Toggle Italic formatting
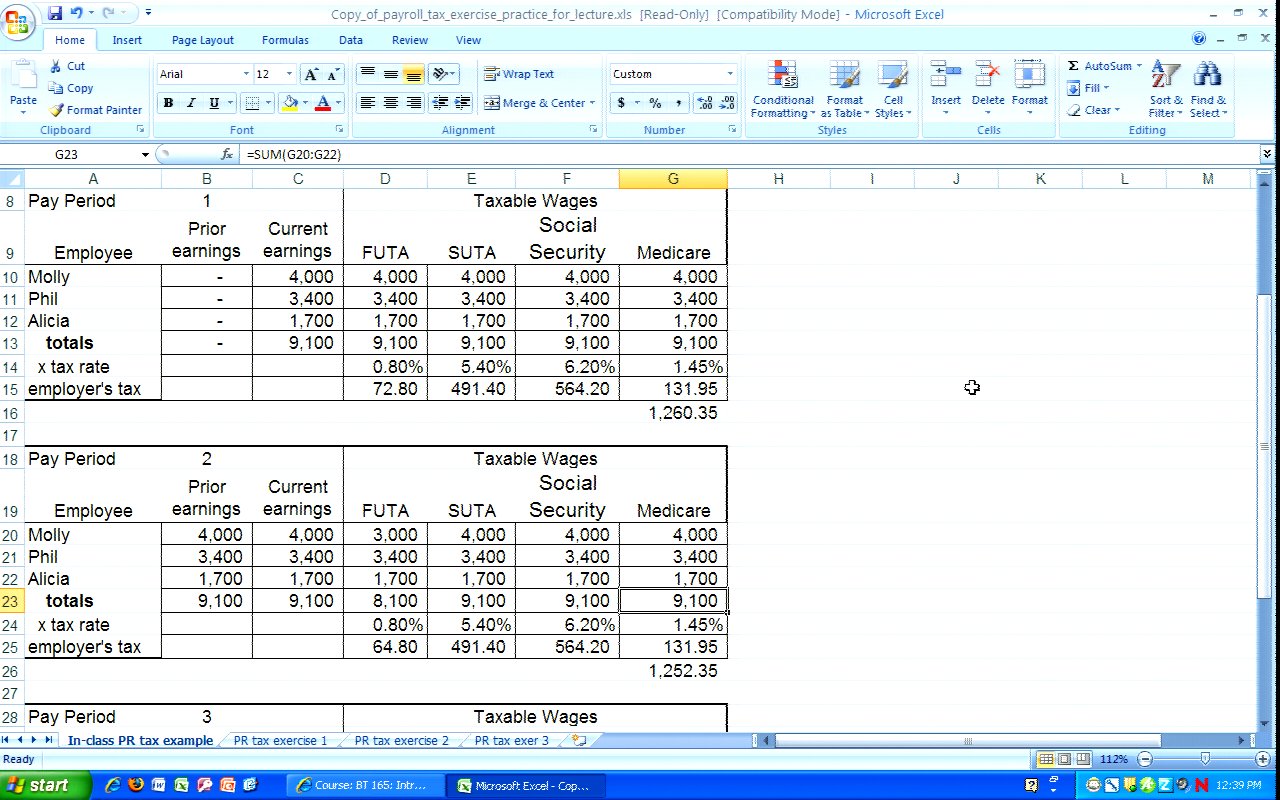 [191, 103]
